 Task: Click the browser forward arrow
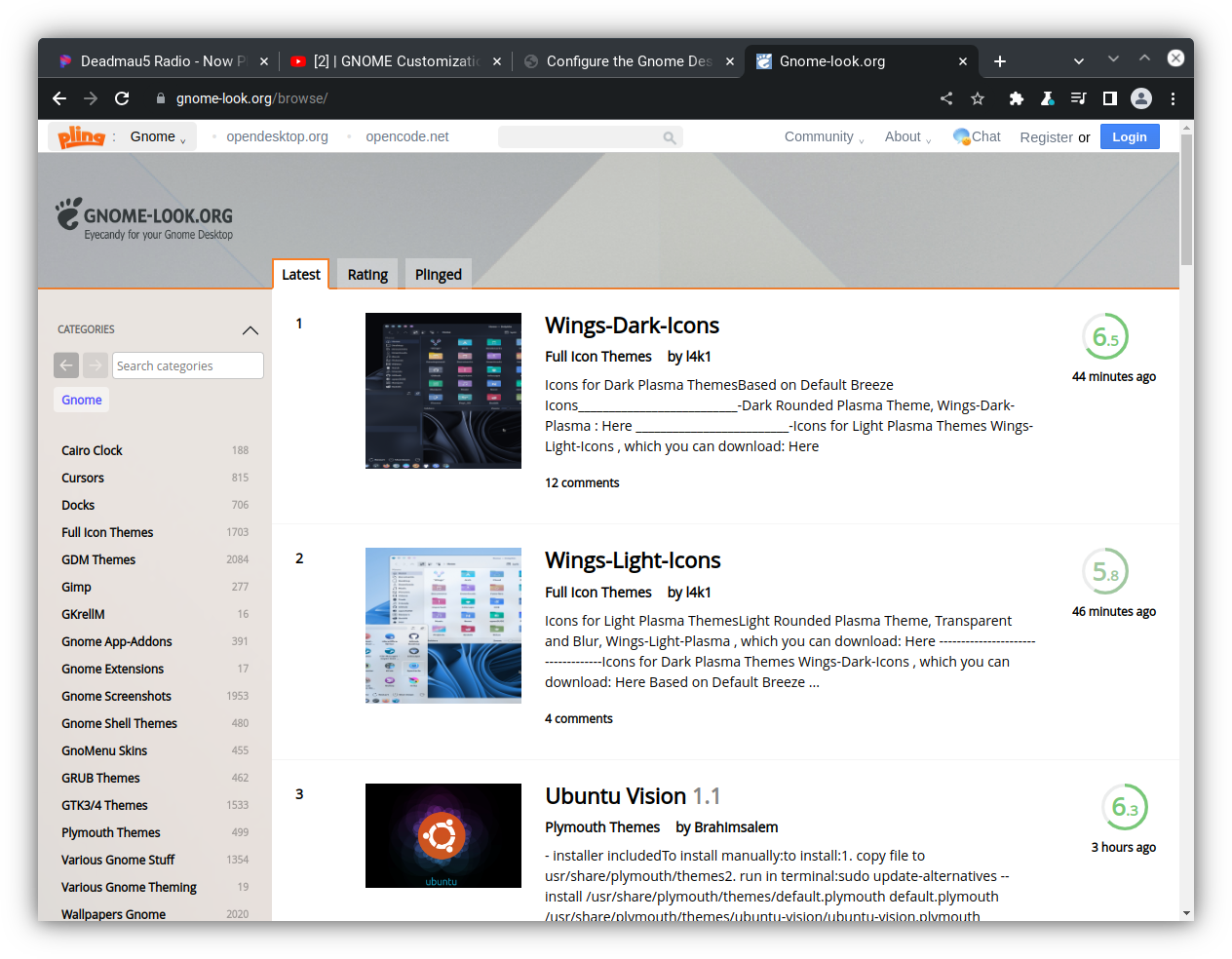[91, 98]
